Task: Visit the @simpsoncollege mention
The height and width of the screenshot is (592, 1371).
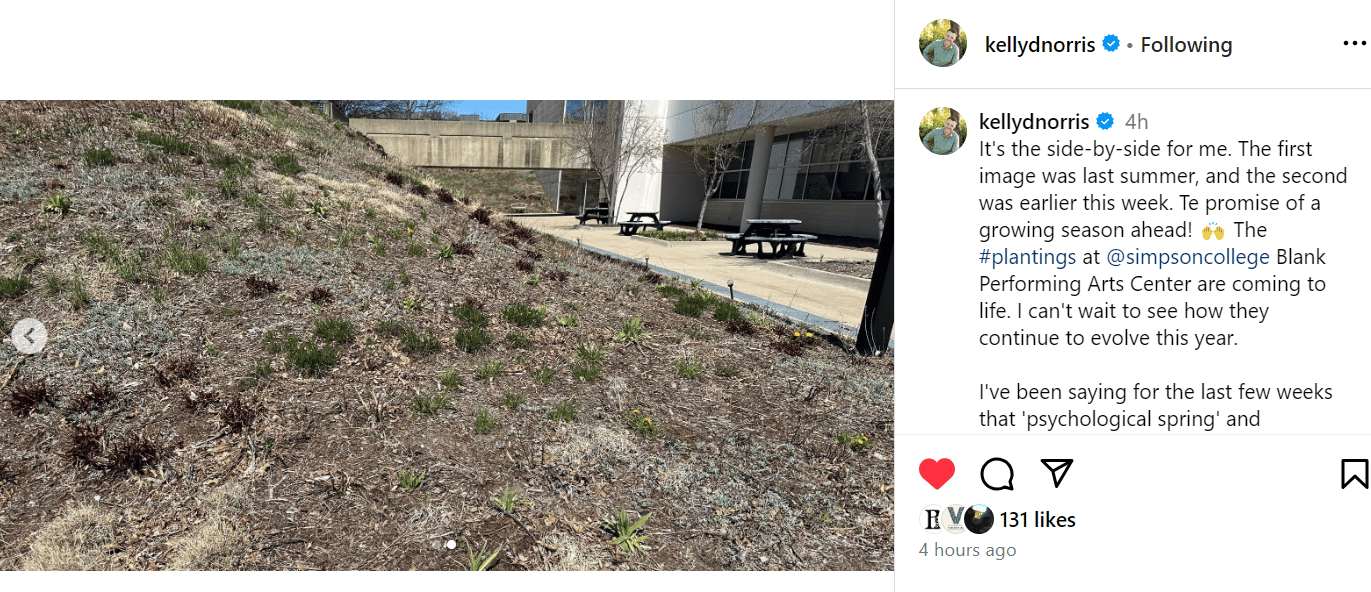Action: (x=1189, y=257)
